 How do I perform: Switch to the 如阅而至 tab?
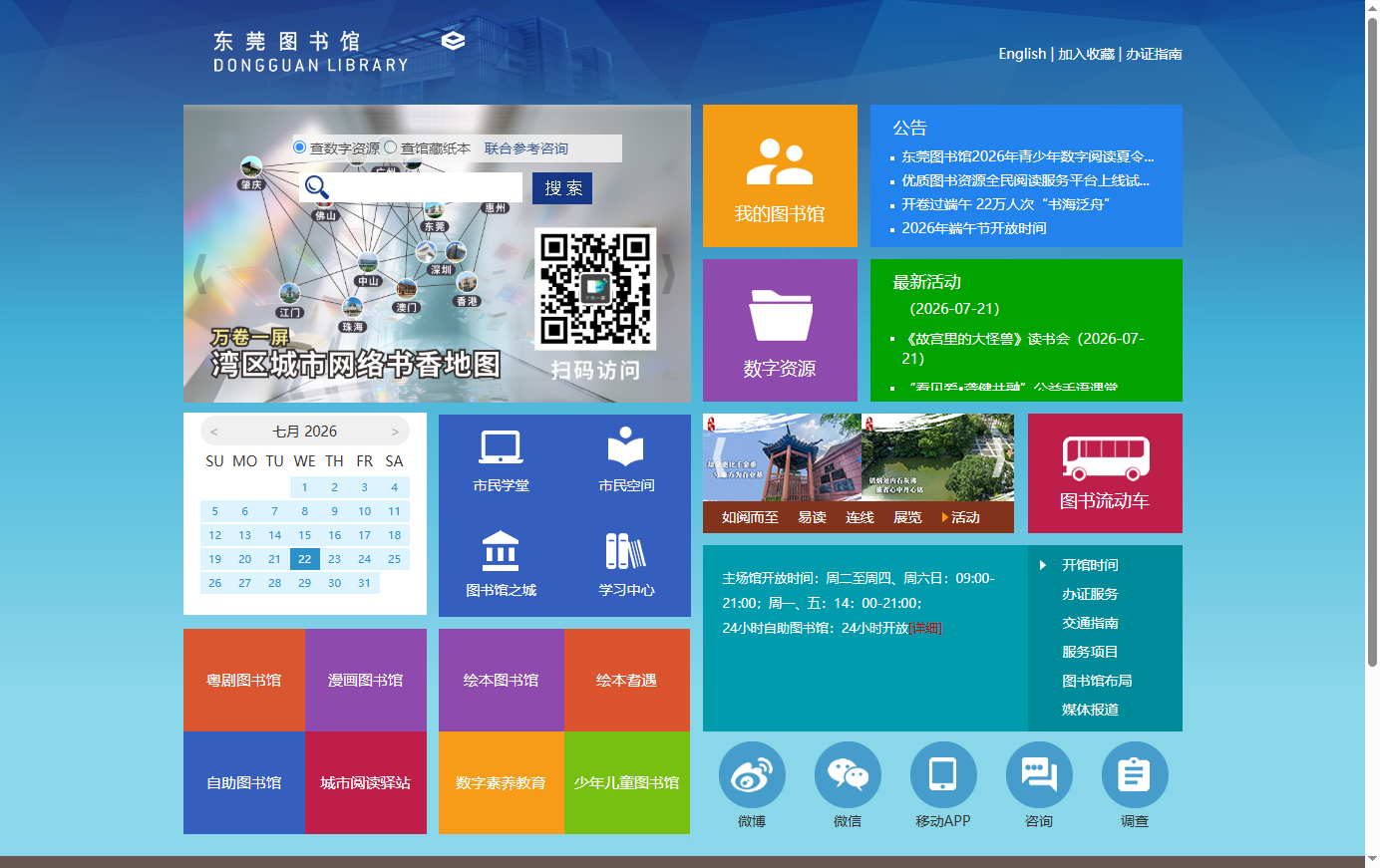click(750, 517)
